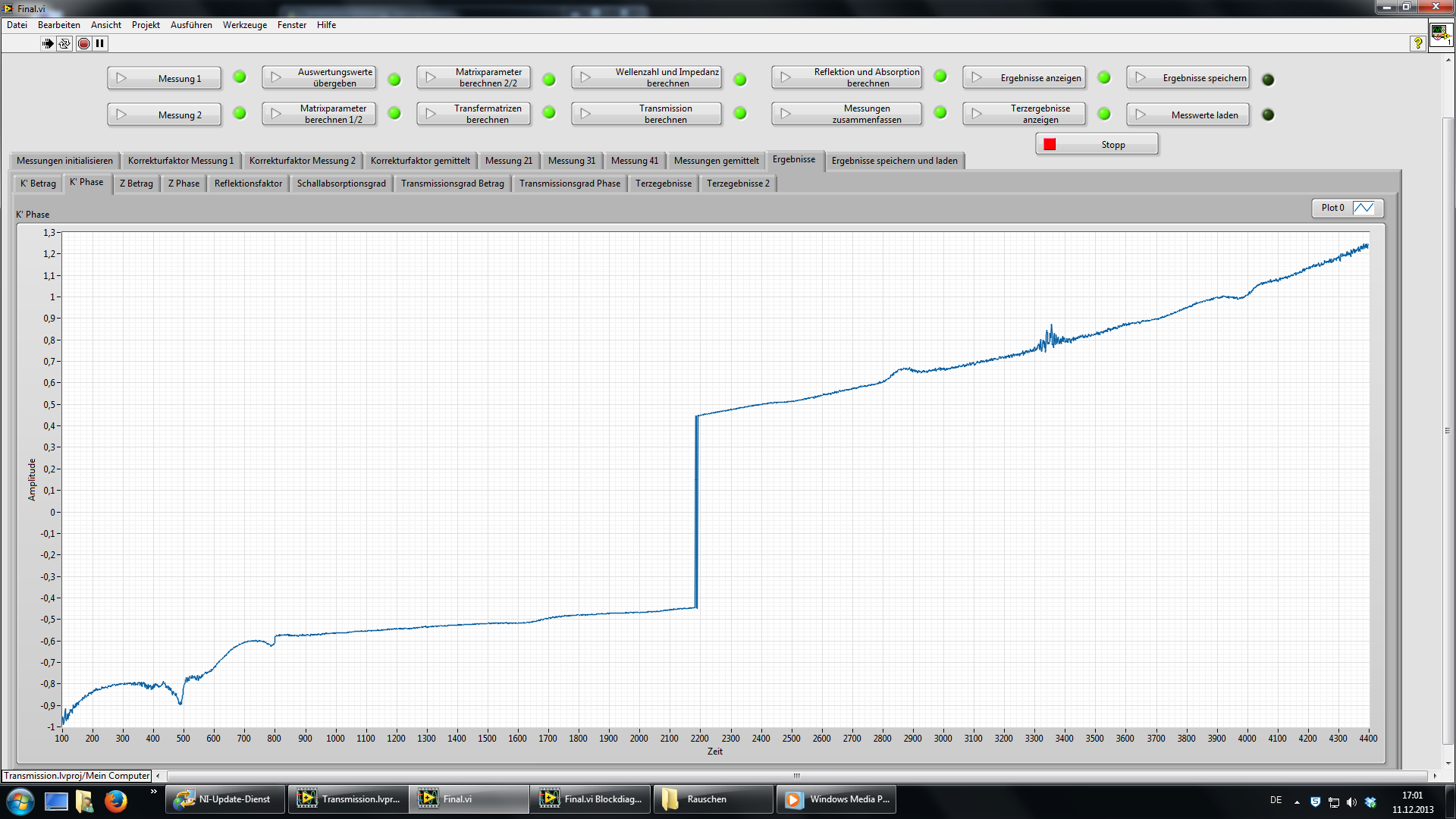Image resolution: width=1456 pixels, height=819 pixels.
Task: Show hidden system tray icons arrow
Action: point(1297,802)
